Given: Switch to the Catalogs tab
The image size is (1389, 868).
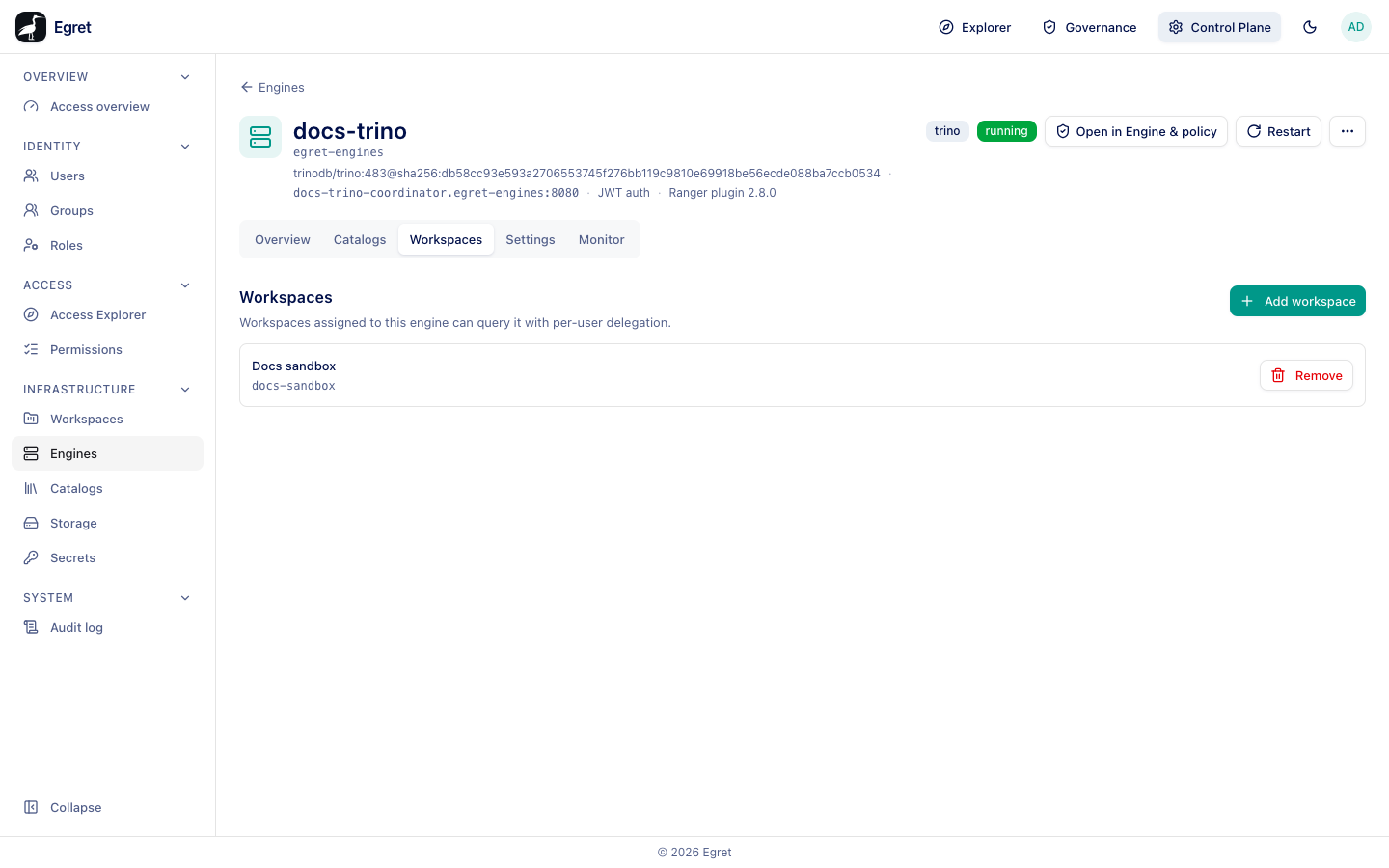Looking at the screenshot, I should (x=360, y=239).
